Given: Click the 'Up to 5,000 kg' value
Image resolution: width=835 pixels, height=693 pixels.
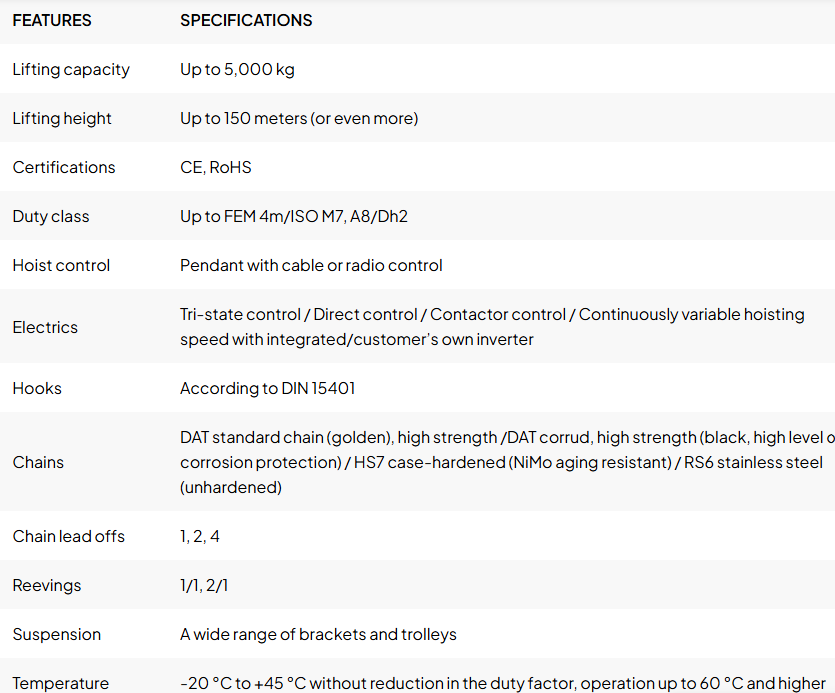Looking at the screenshot, I should [237, 69].
